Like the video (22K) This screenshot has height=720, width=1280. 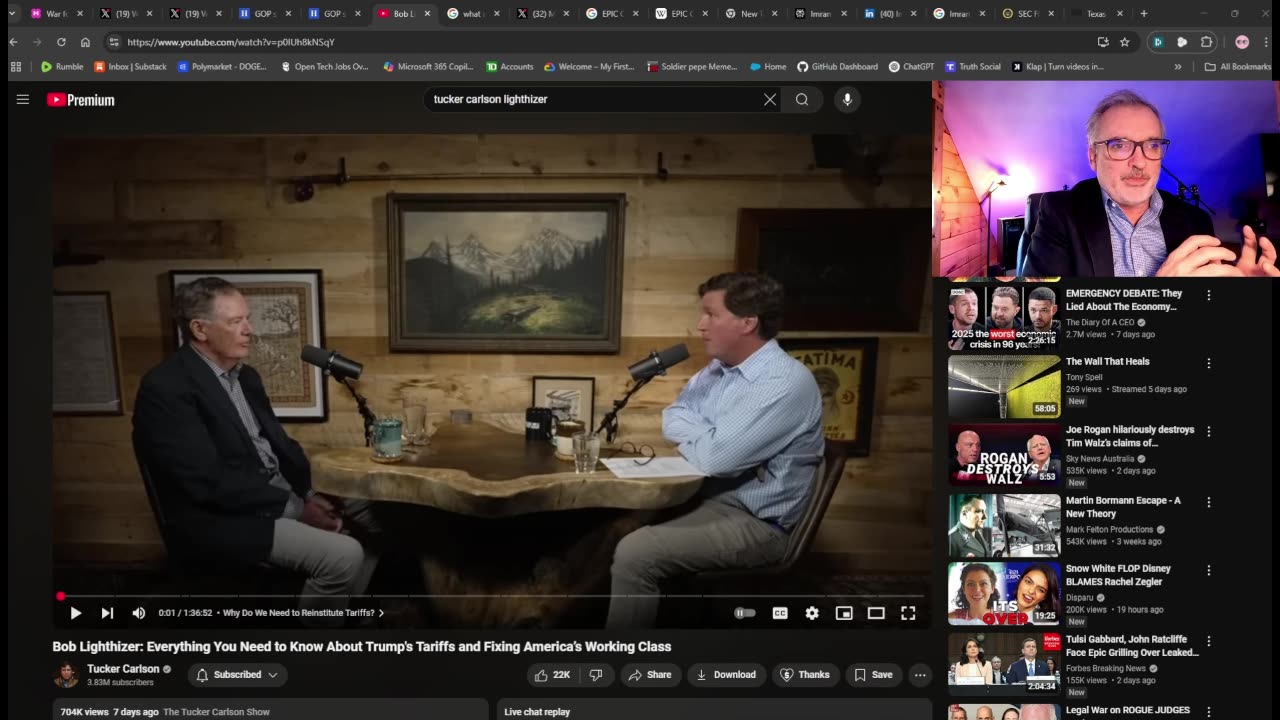pyautogui.click(x=552, y=675)
